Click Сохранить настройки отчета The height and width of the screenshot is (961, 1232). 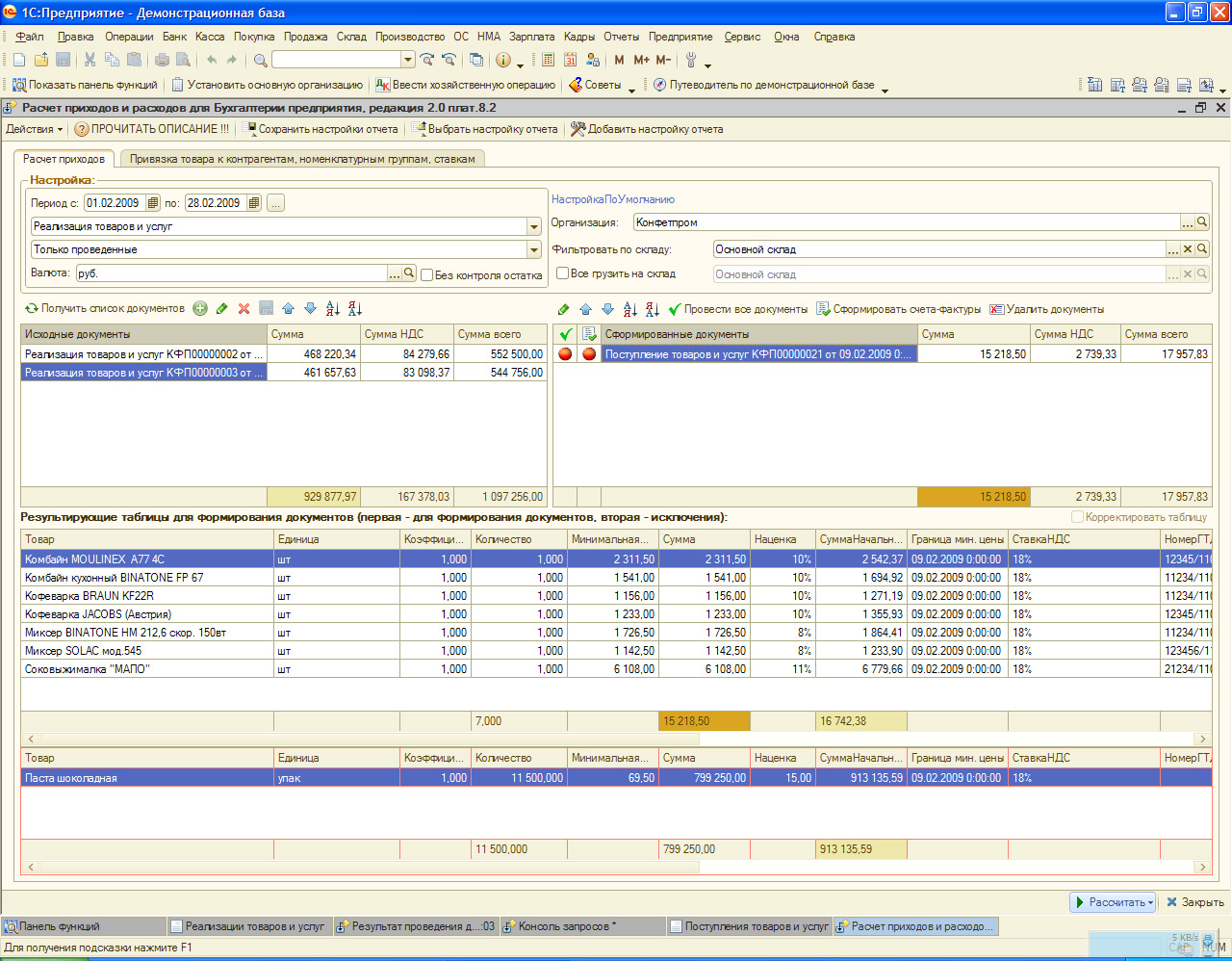click(x=321, y=129)
